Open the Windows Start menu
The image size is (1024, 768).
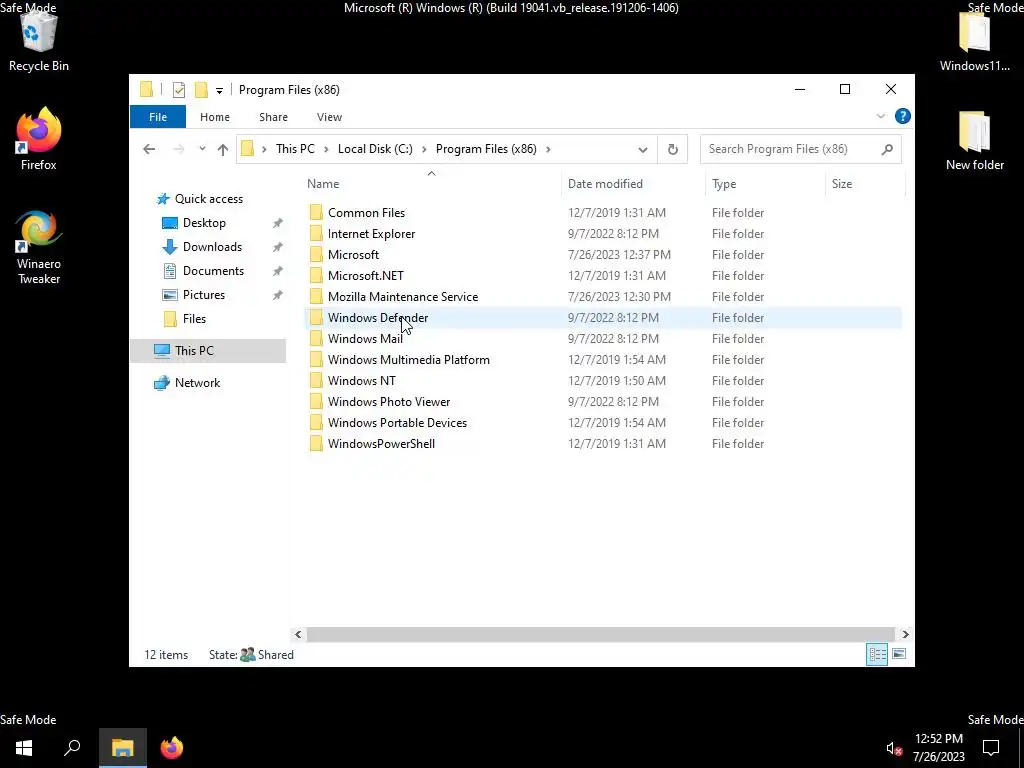(x=24, y=748)
